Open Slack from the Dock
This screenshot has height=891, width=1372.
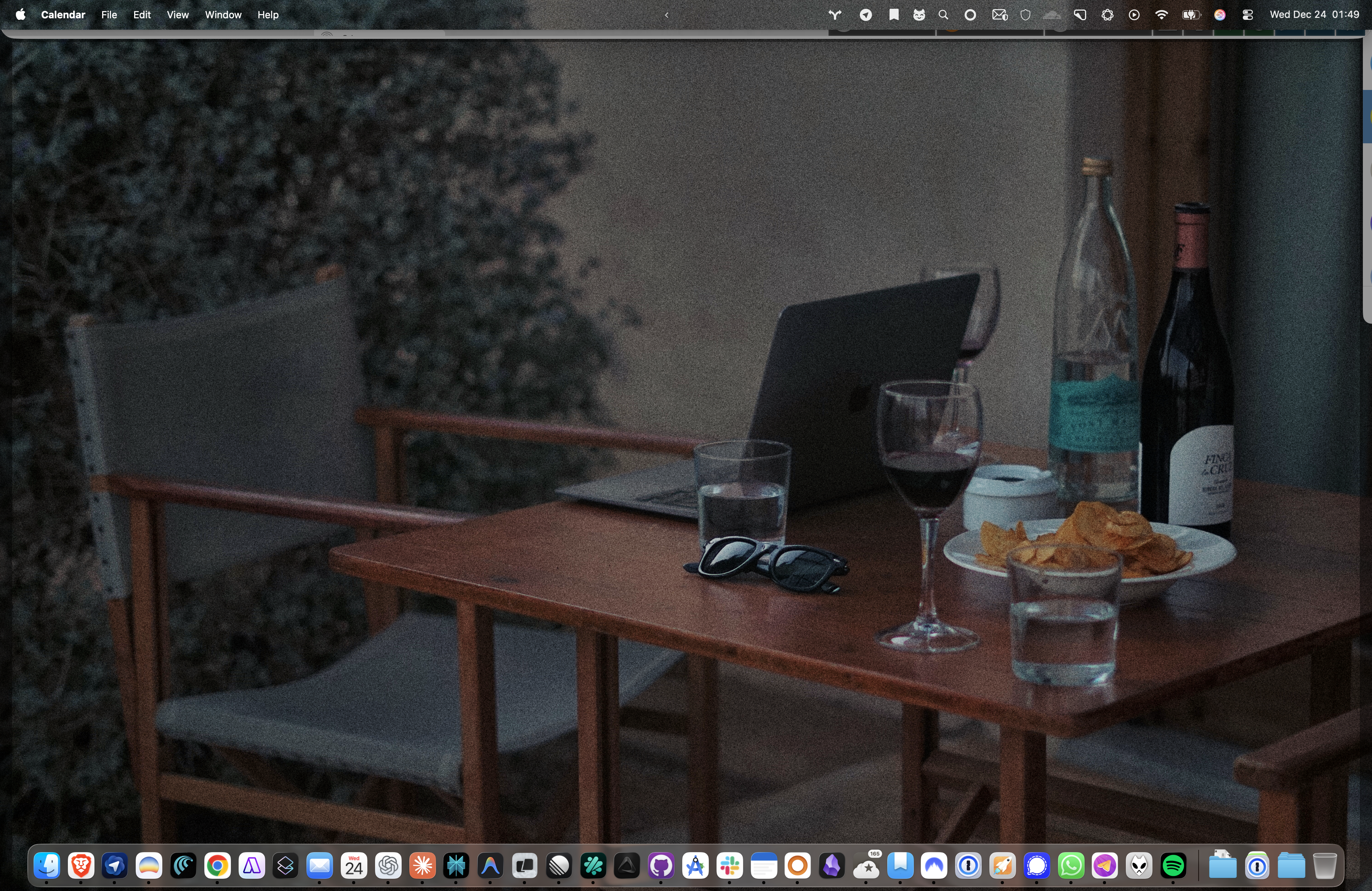tap(730, 865)
